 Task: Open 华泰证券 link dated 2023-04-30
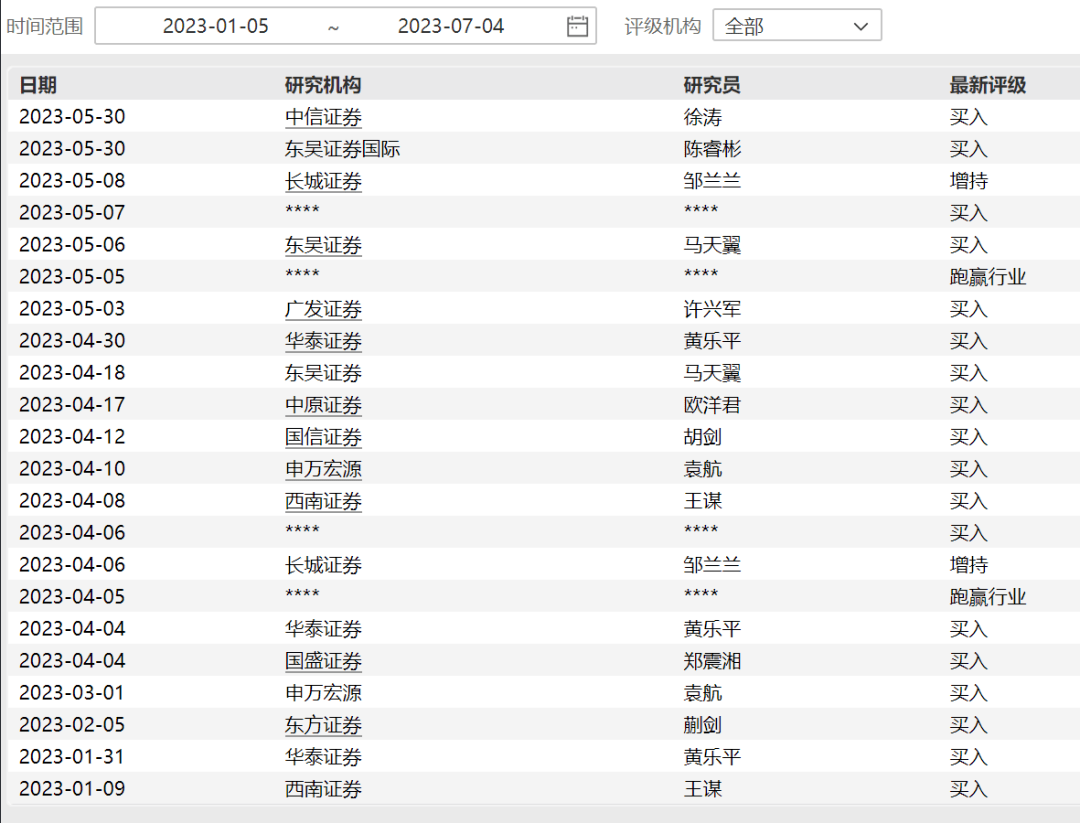coord(323,341)
